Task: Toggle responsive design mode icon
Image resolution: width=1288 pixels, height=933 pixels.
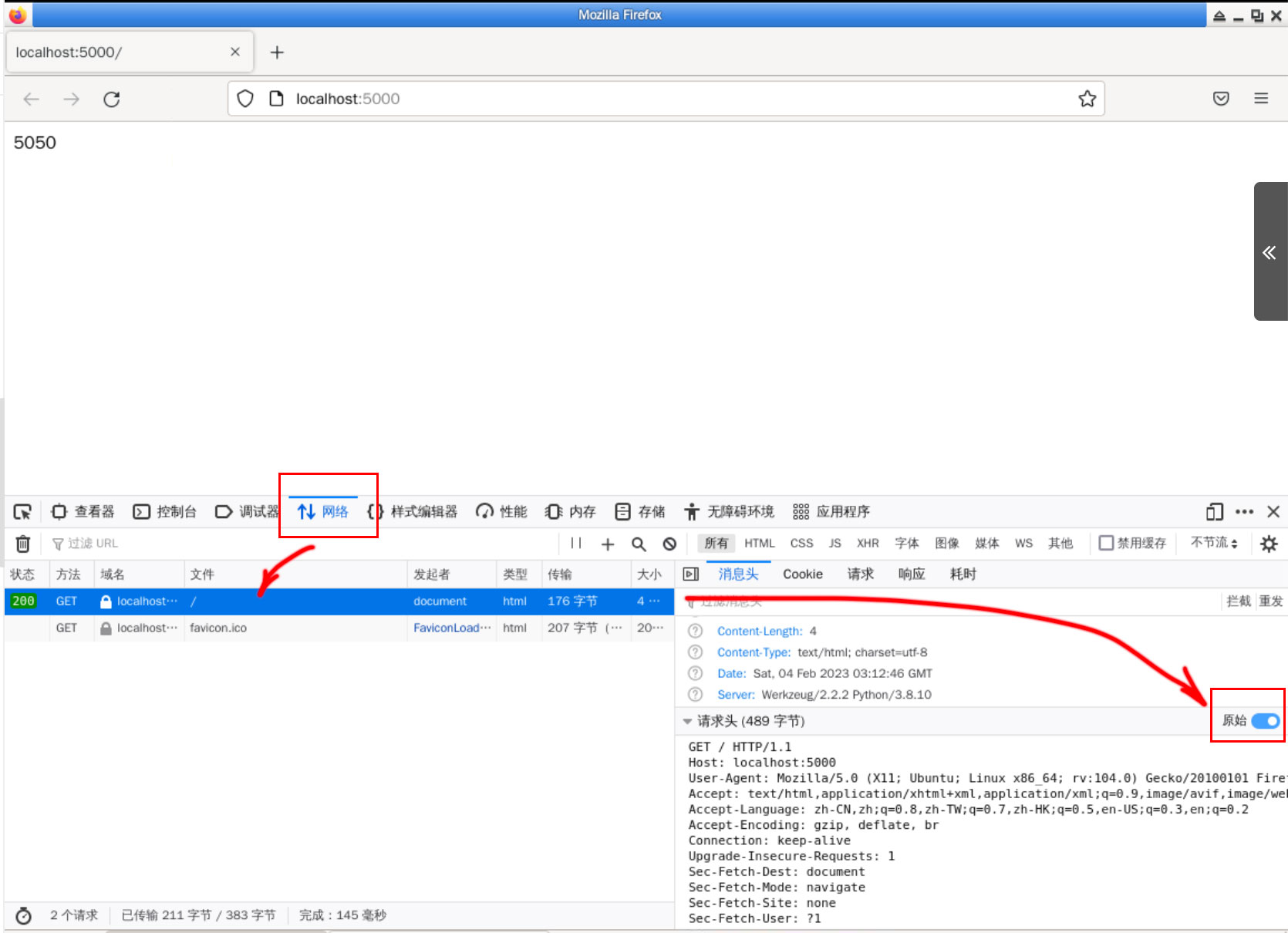Action: [x=1215, y=512]
